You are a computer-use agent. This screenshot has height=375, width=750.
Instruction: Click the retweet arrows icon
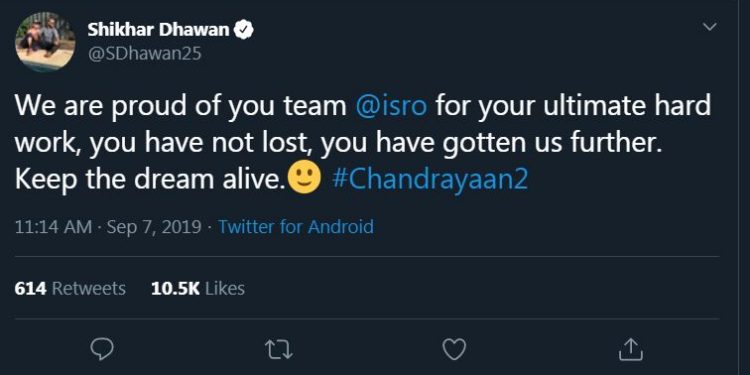coord(278,350)
